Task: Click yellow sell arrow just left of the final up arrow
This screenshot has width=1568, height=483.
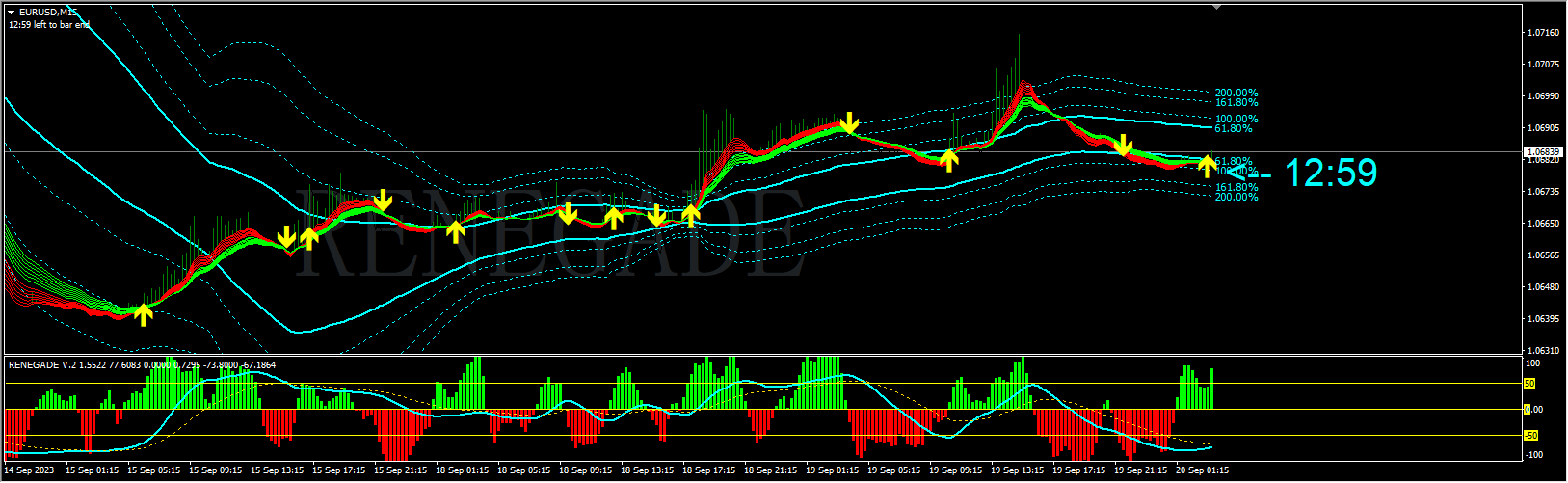Action: click(1123, 146)
